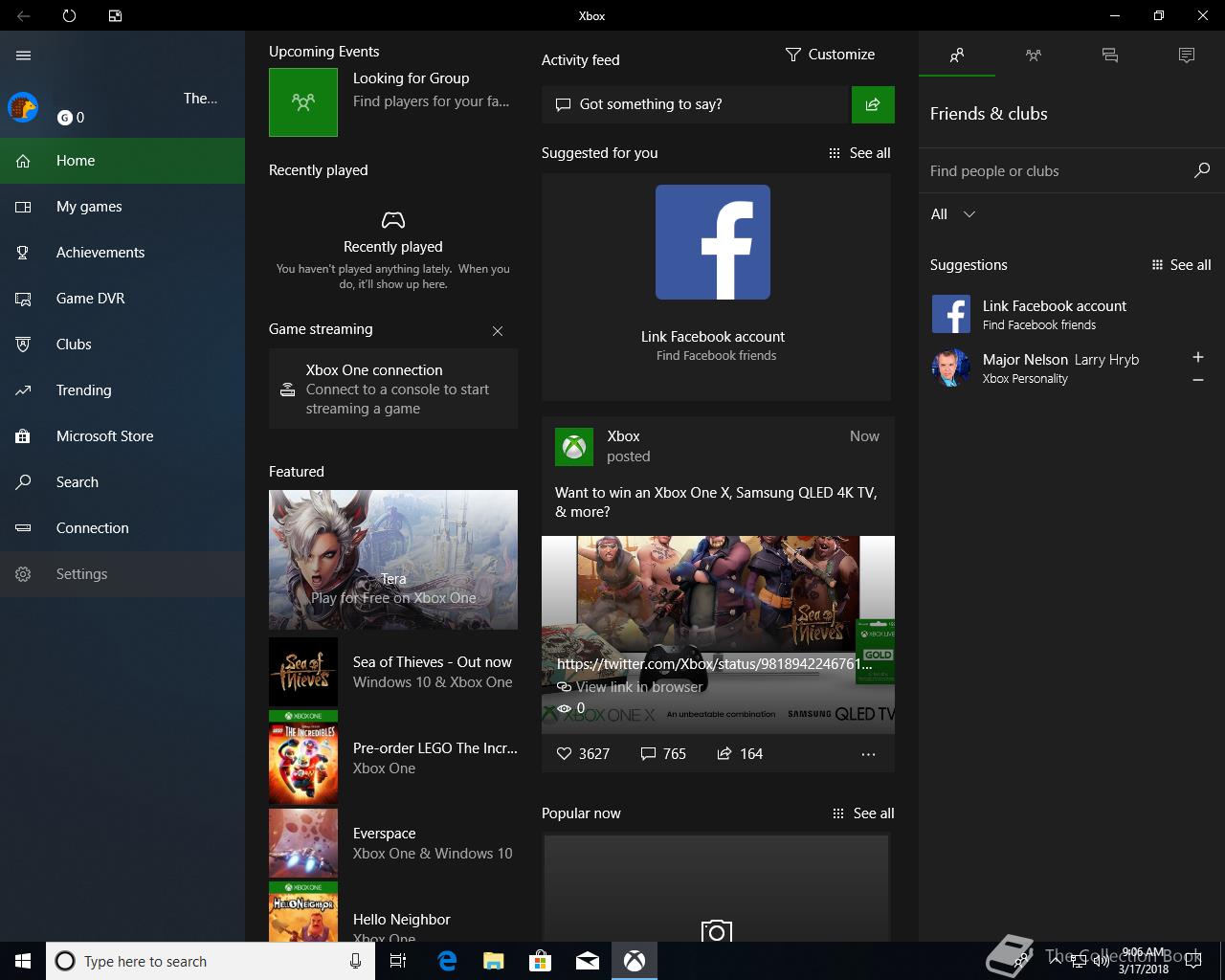The width and height of the screenshot is (1225, 980).
Task: See all Popular now items
Action: point(863,813)
